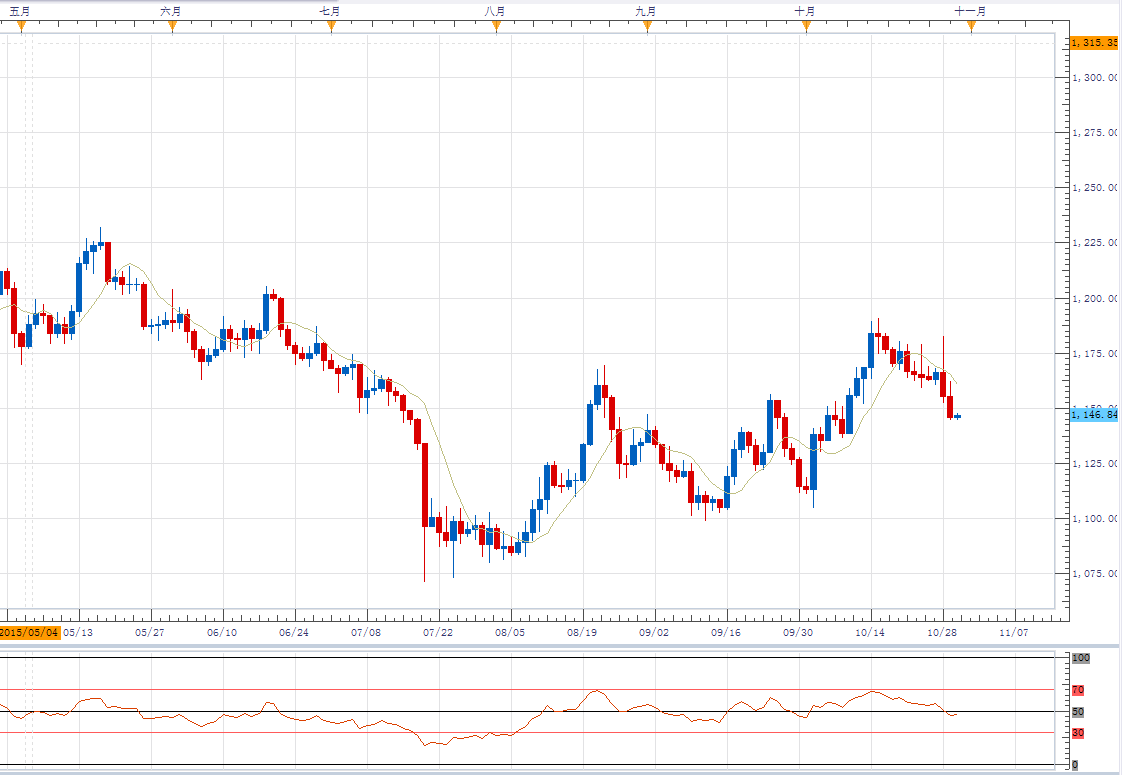The height and width of the screenshot is (775, 1122).
Task: Click the orange marker under 七月
Action: 331,26
